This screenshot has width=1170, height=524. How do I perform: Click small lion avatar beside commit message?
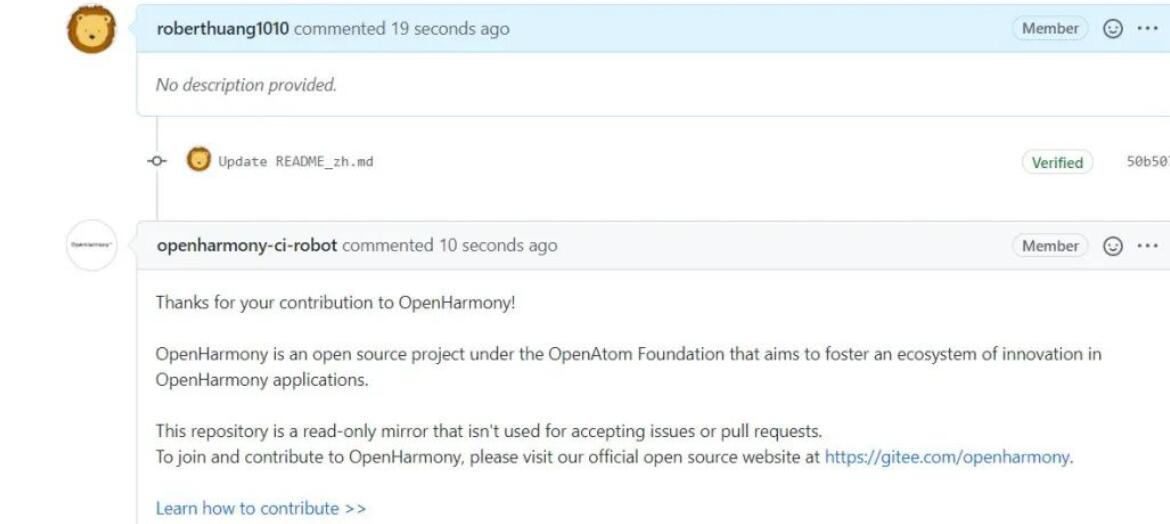coord(198,160)
